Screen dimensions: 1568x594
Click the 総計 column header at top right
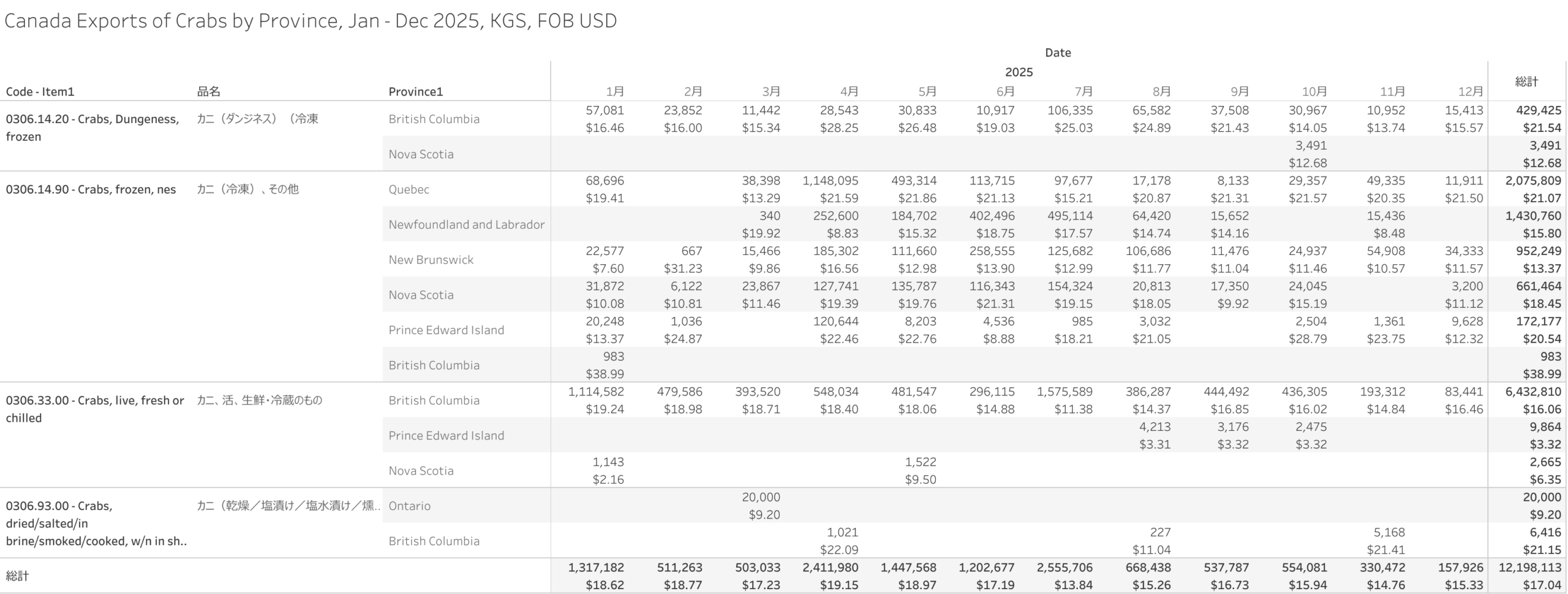(1526, 81)
